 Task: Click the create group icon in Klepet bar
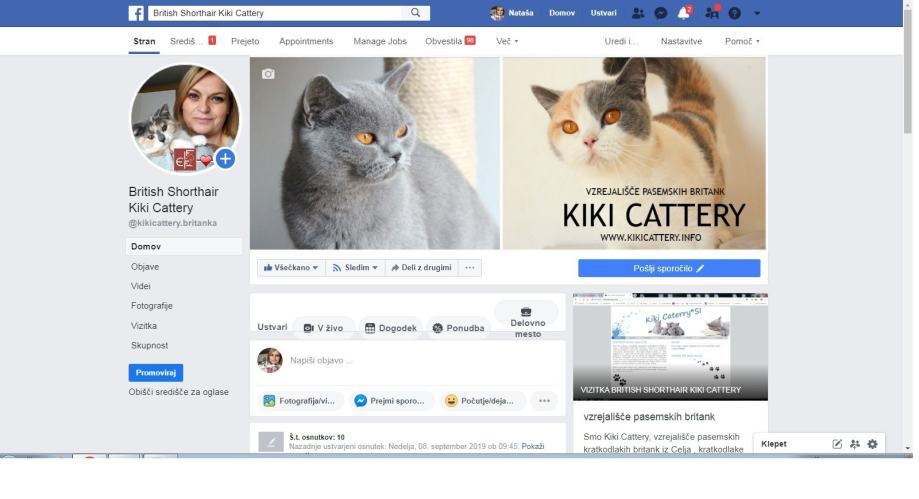(x=855, y=444)
